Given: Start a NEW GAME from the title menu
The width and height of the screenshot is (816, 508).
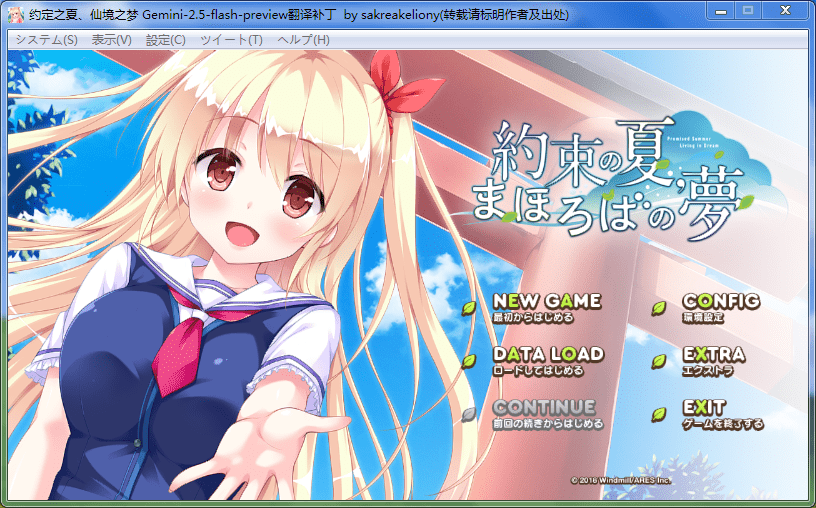Looking at the screenshot, I should point(546,307).
